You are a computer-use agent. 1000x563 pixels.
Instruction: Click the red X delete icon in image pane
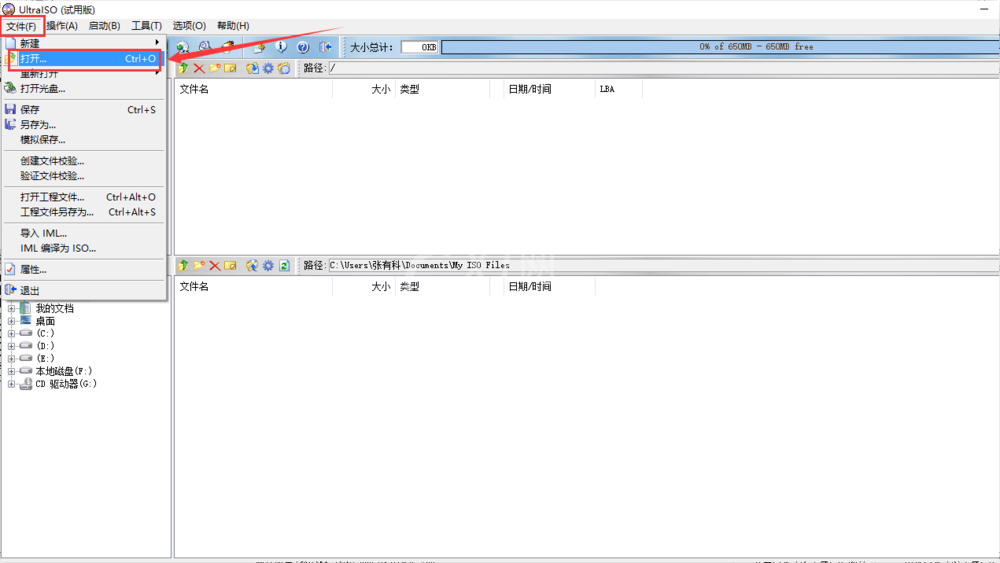[199, 68]
